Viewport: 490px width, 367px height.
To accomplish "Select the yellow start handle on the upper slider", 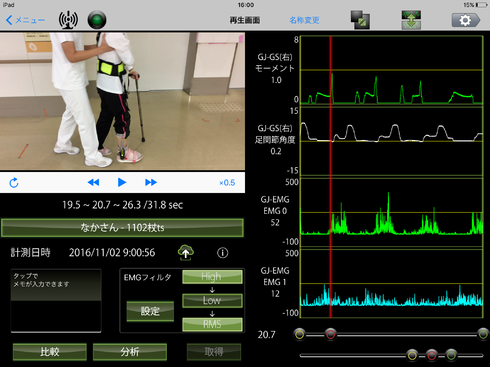I will tap(299, 334).
